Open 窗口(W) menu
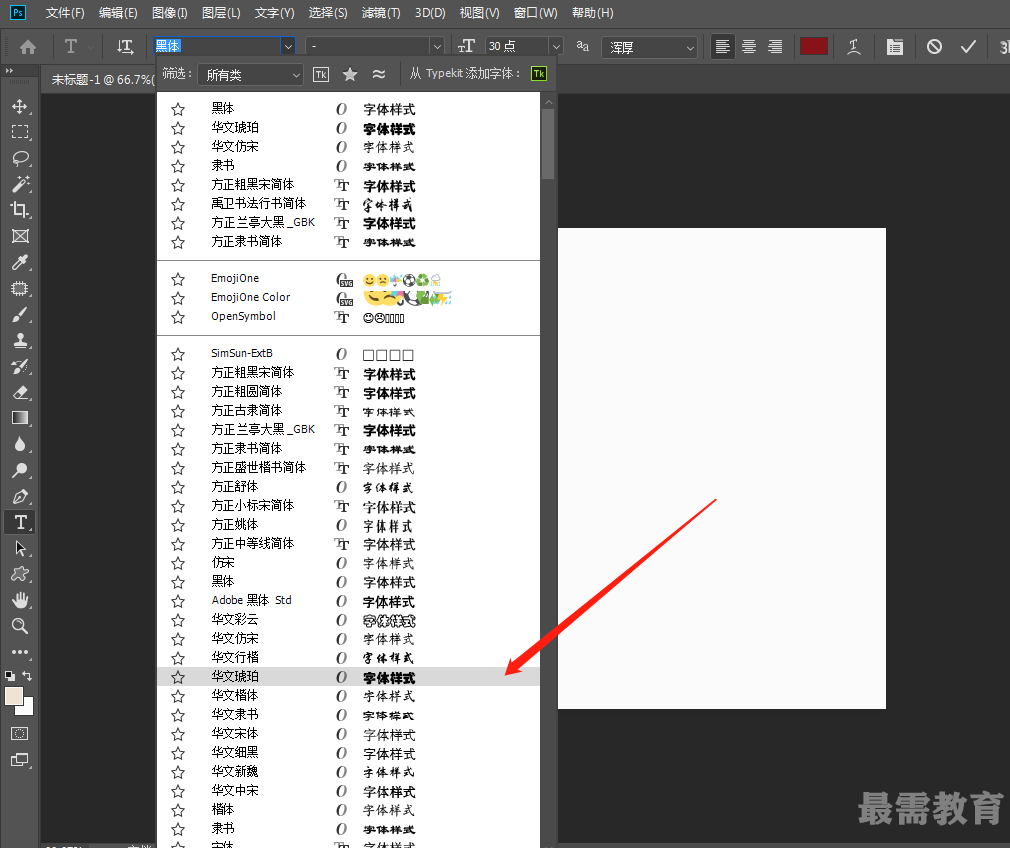The image size is (1010, 848). pyautogui.click(x=535, y=13)
